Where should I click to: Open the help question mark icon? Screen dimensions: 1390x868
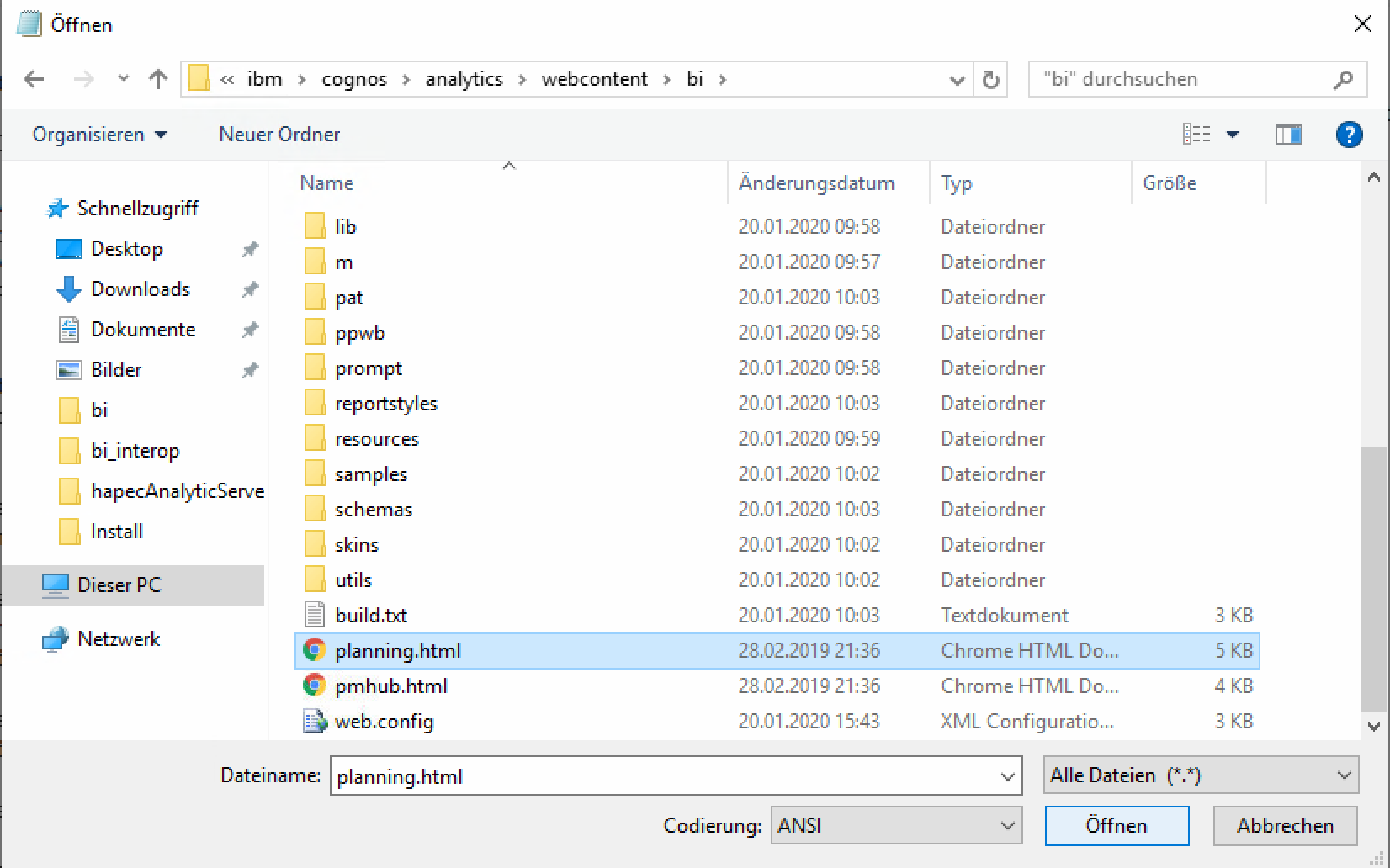(x=1349, y=135)
